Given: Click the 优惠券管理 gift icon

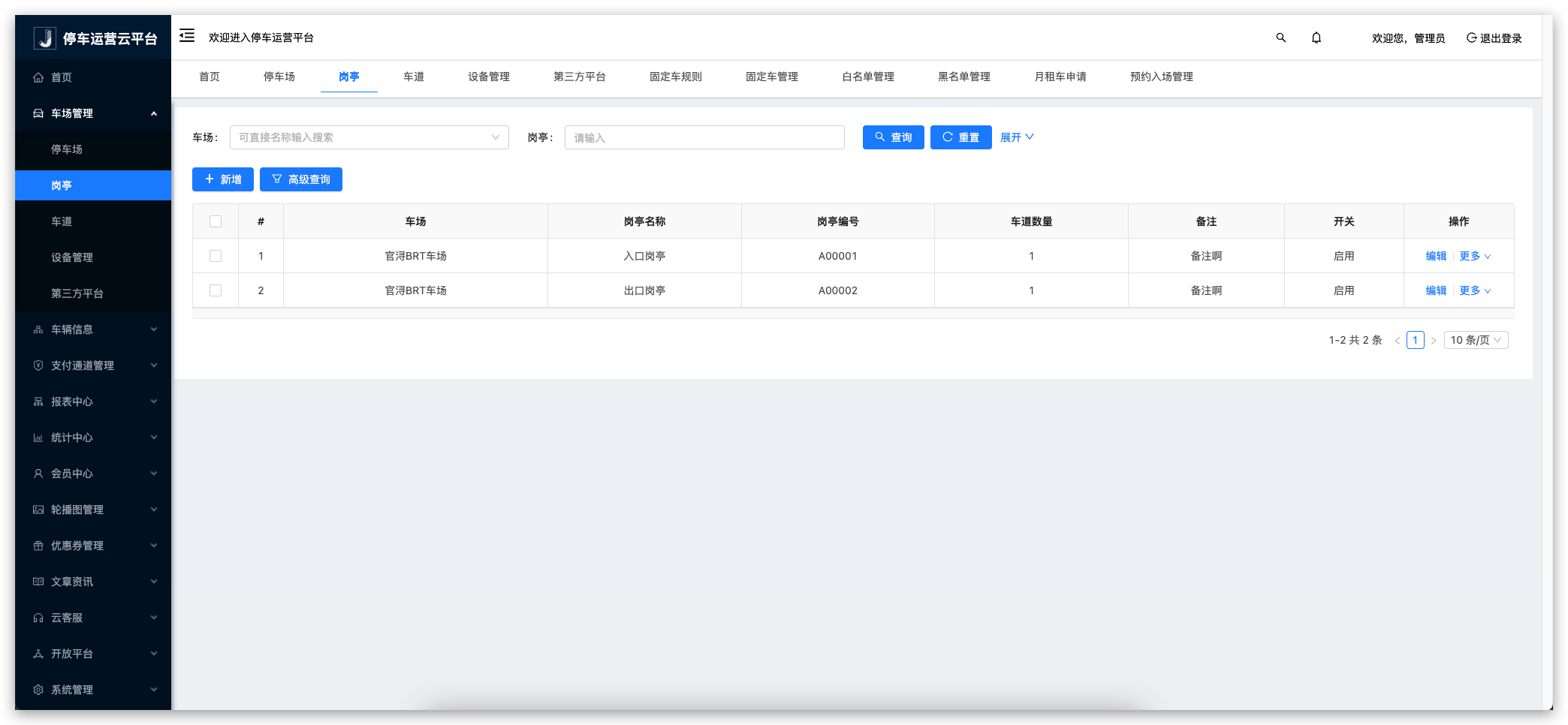Looking at the screenshot, I should coord(38,546).
